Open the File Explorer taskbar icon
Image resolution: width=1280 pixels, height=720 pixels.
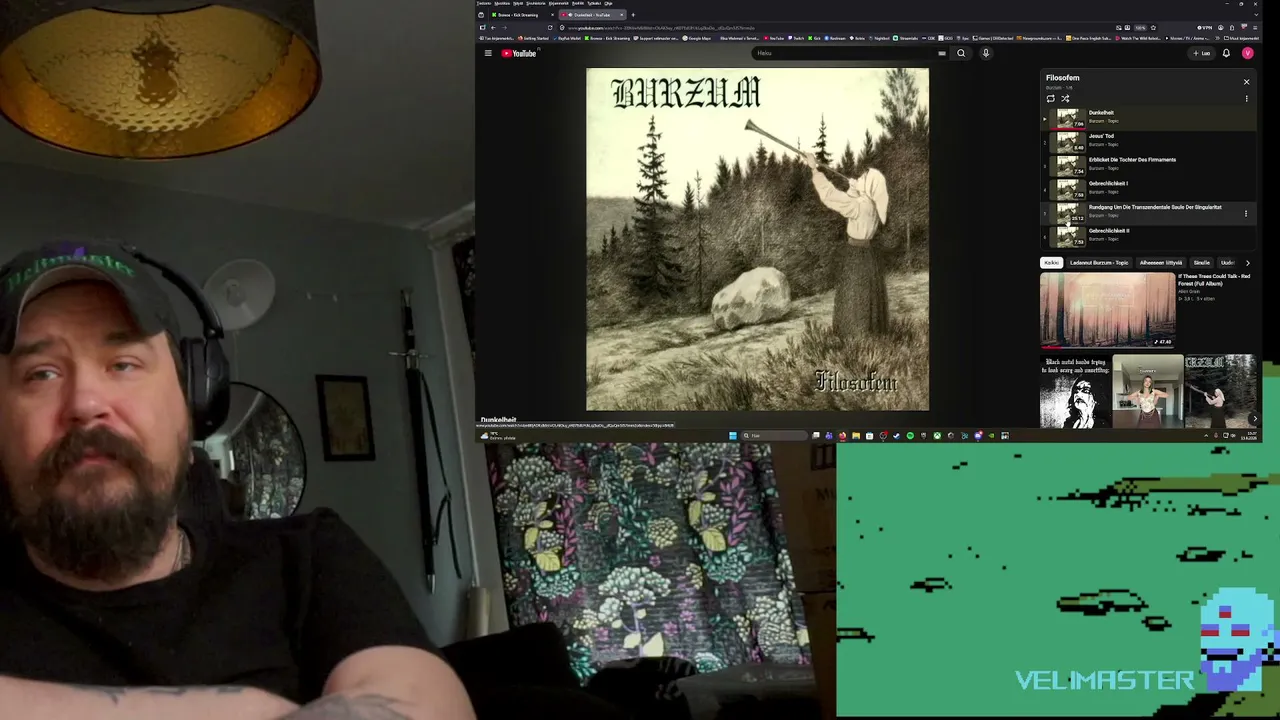[855, 436]
